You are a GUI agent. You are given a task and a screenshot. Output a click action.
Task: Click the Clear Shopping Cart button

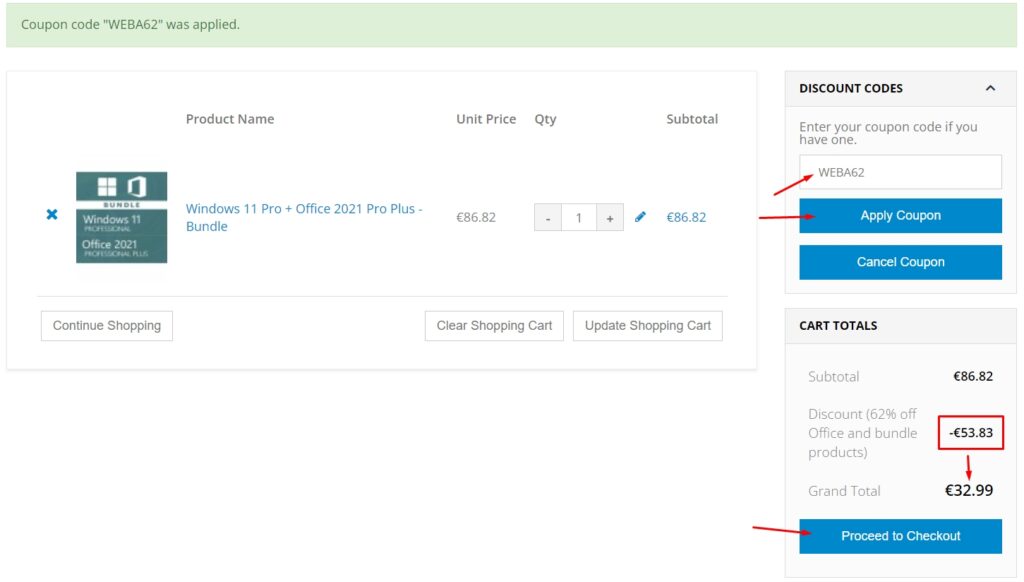[494, 326]
